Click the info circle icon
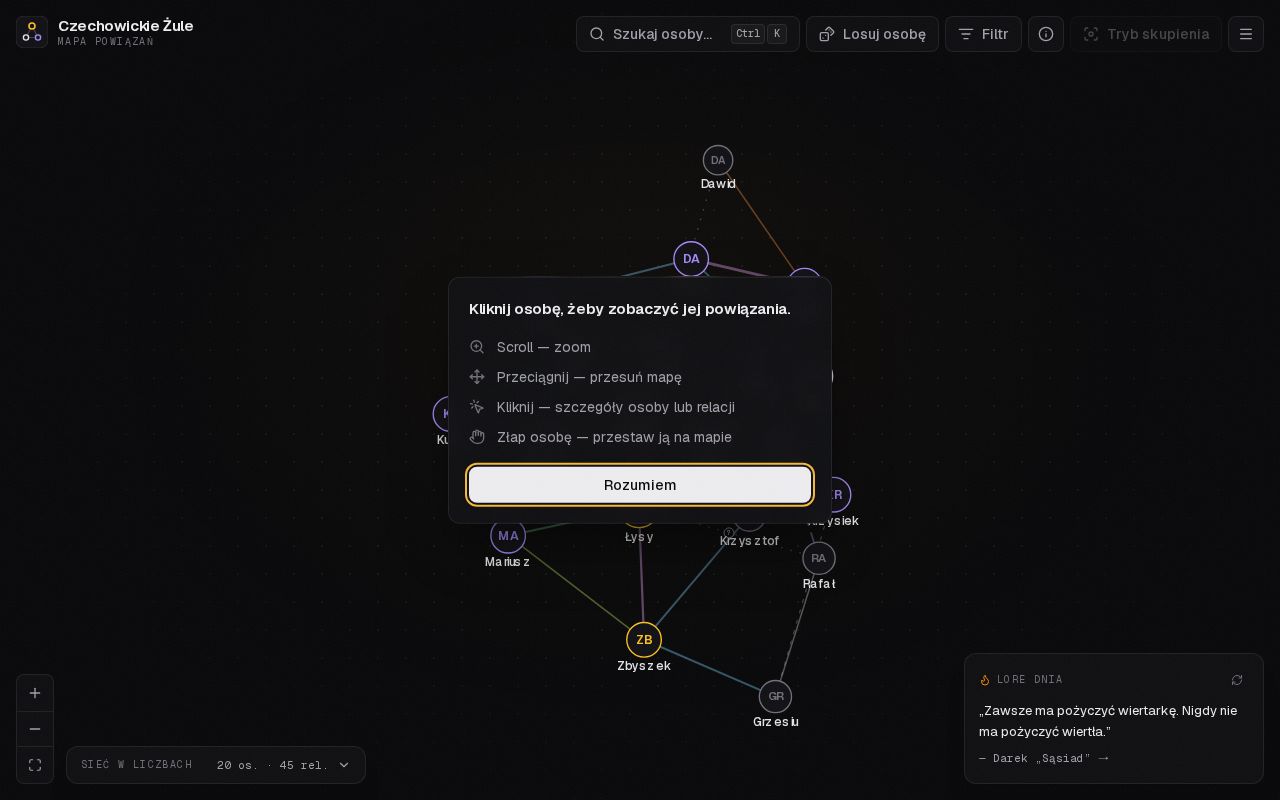This screenshot has height=800, width=1280. (x=1046, y=34)
